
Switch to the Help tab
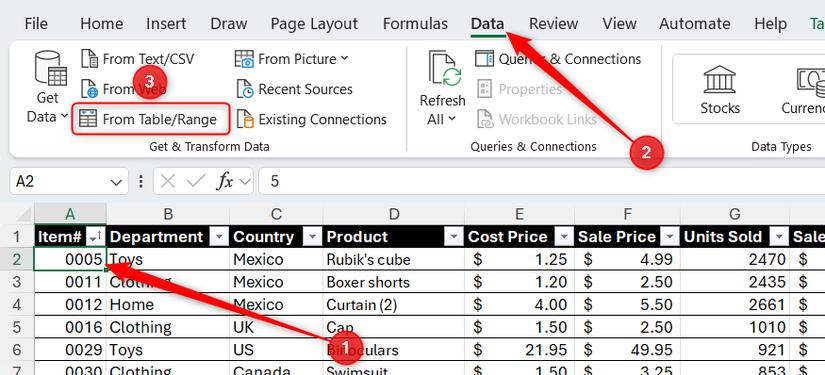770,24
